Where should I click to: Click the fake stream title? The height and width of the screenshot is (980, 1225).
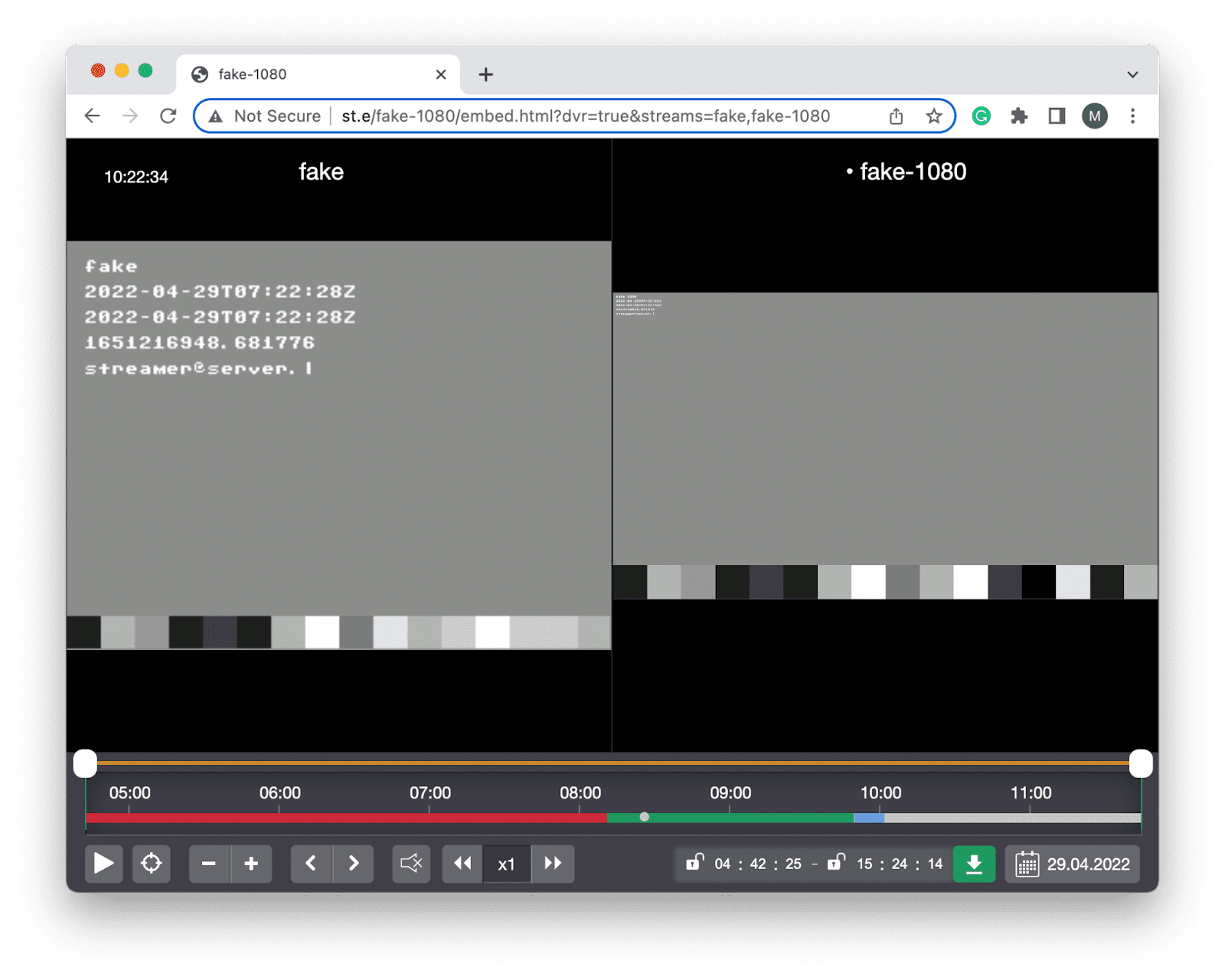coord(321,171)
